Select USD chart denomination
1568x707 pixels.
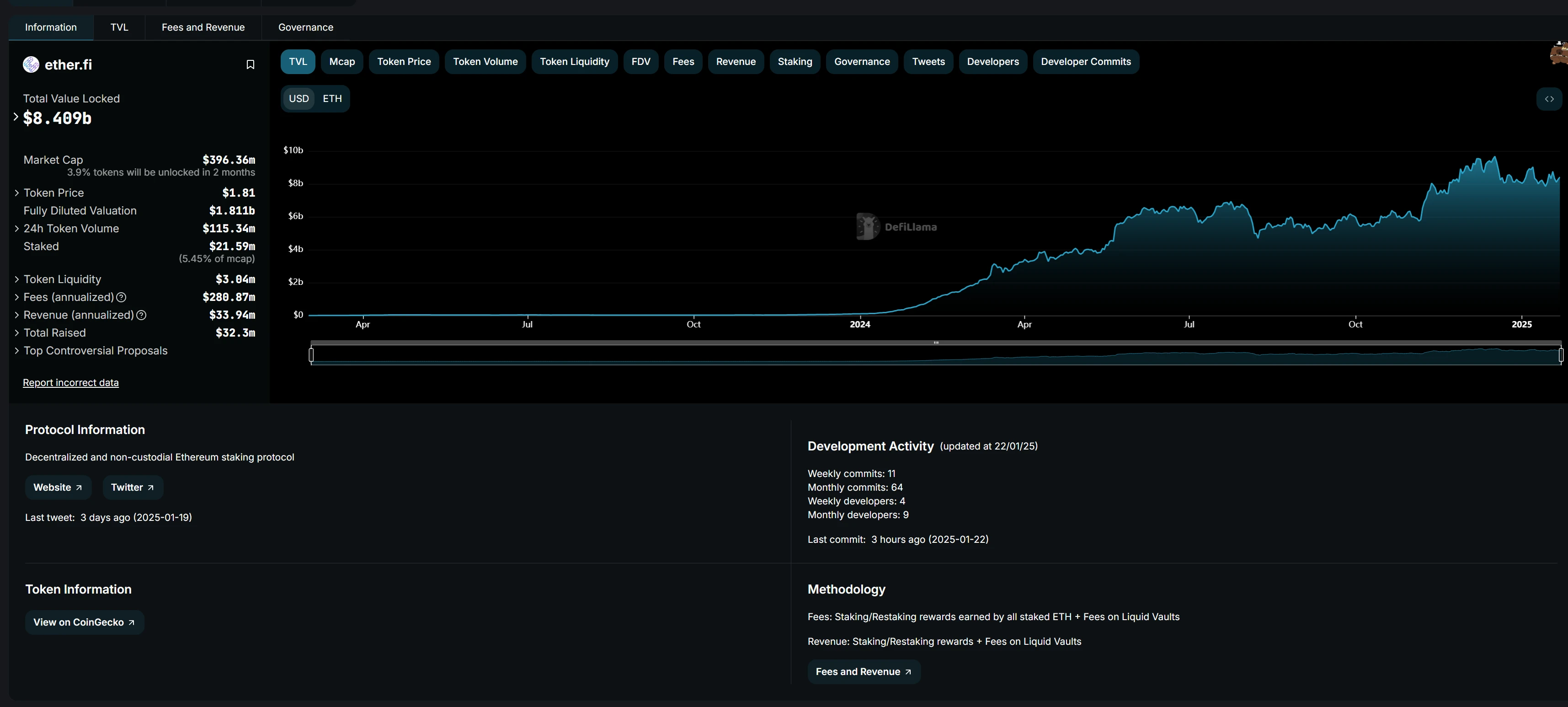[x=298, y=99]
